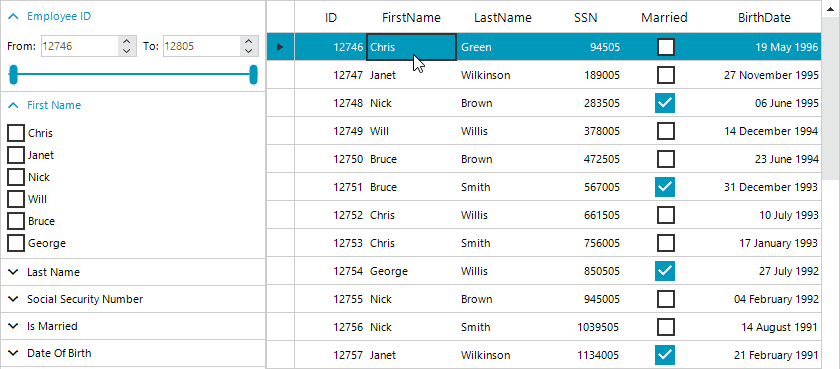
Task: Collapse the Employee ID filter section
Action: (x=14, y=17)
